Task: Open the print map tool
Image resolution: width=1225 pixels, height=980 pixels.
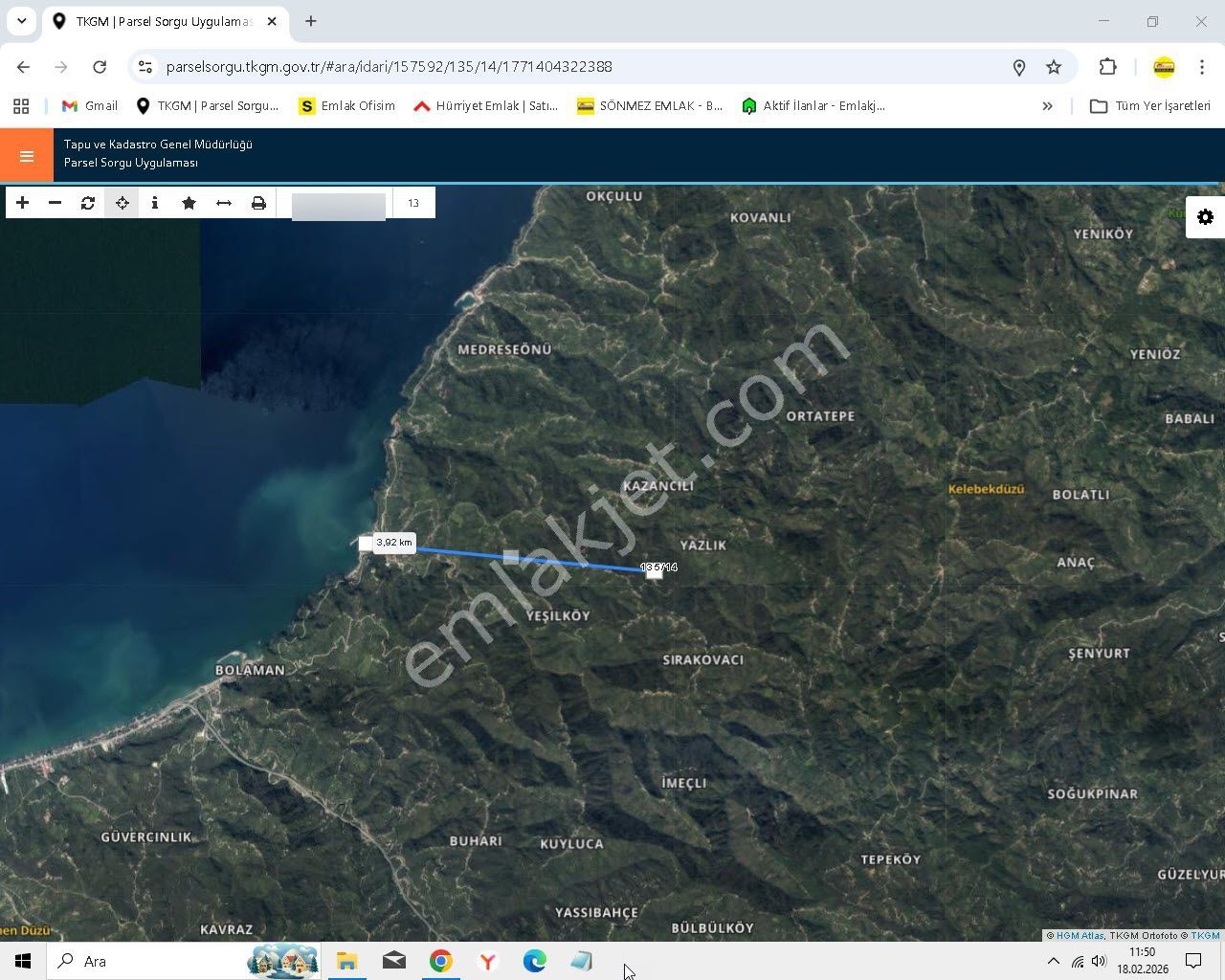Action: tap(258, 202)
